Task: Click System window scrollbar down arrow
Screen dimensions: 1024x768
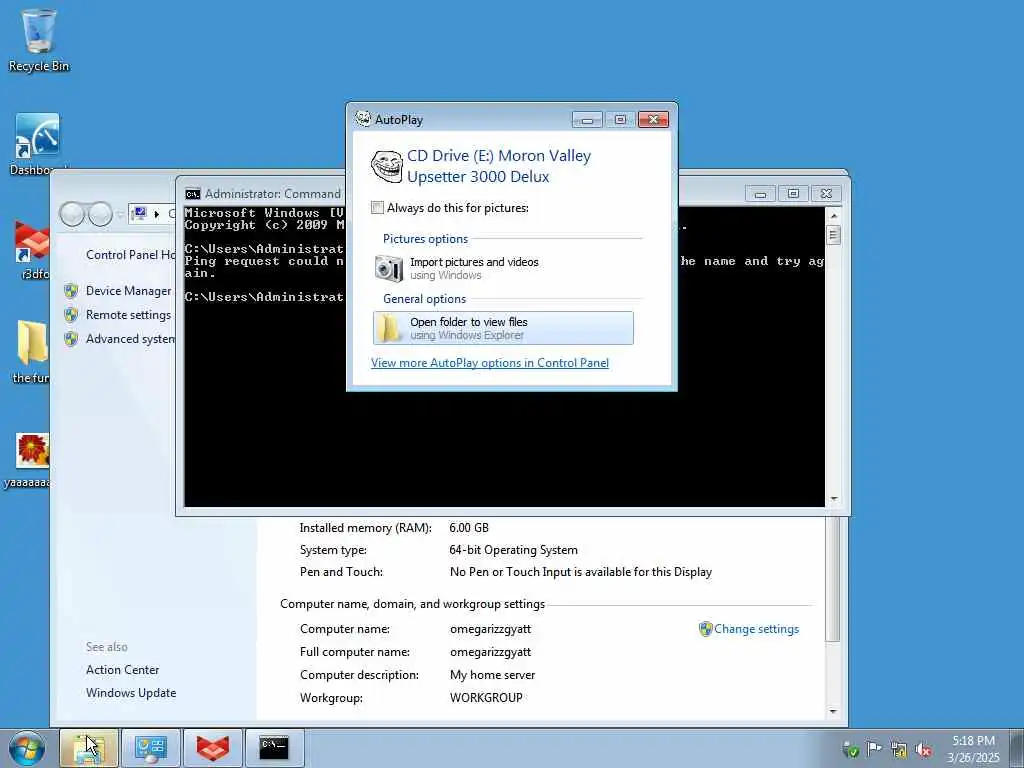Action: (833, 711)
